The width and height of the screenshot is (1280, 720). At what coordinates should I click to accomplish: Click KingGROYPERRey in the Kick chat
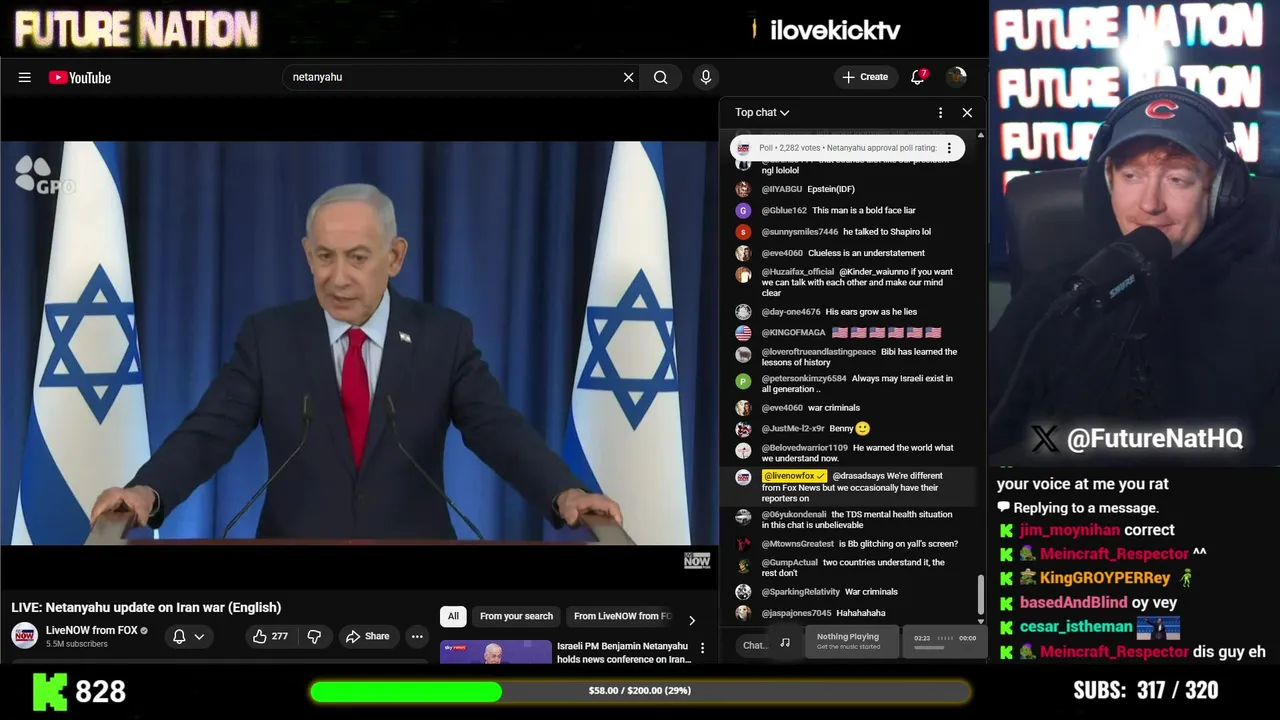pos(1105,578)
